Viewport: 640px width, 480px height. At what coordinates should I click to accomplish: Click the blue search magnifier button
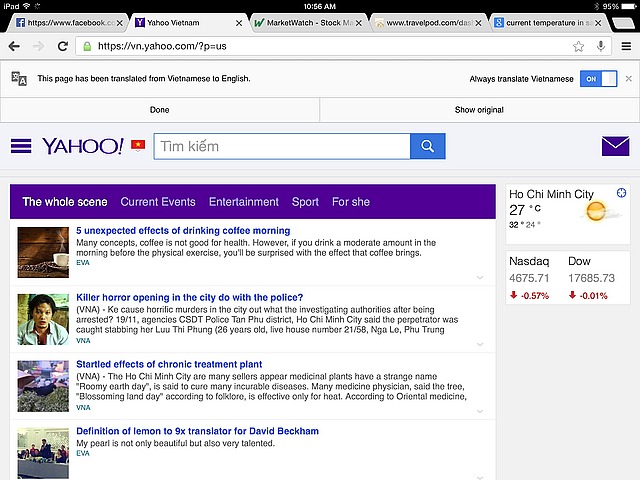(x=427, y=146)
